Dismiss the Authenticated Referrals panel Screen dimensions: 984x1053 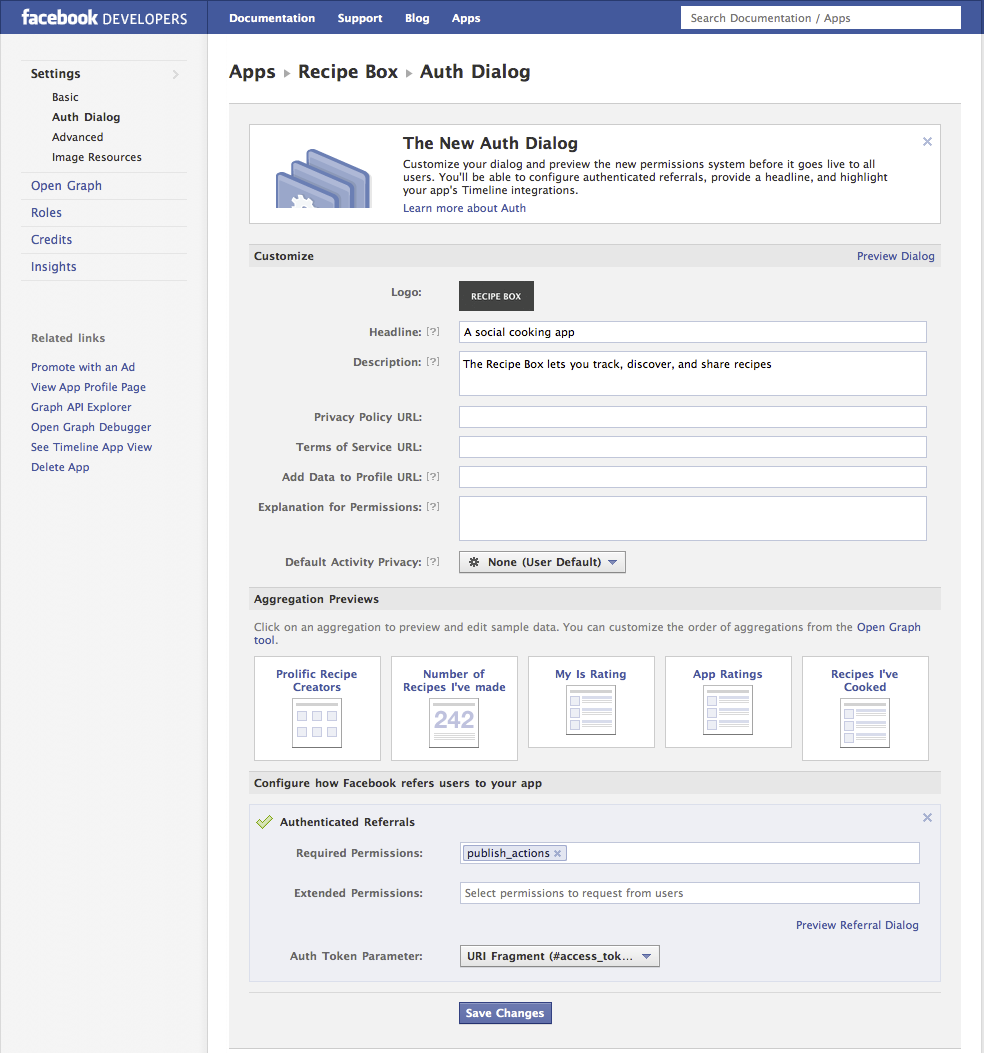pyautogui.click(x=927, y=817)
